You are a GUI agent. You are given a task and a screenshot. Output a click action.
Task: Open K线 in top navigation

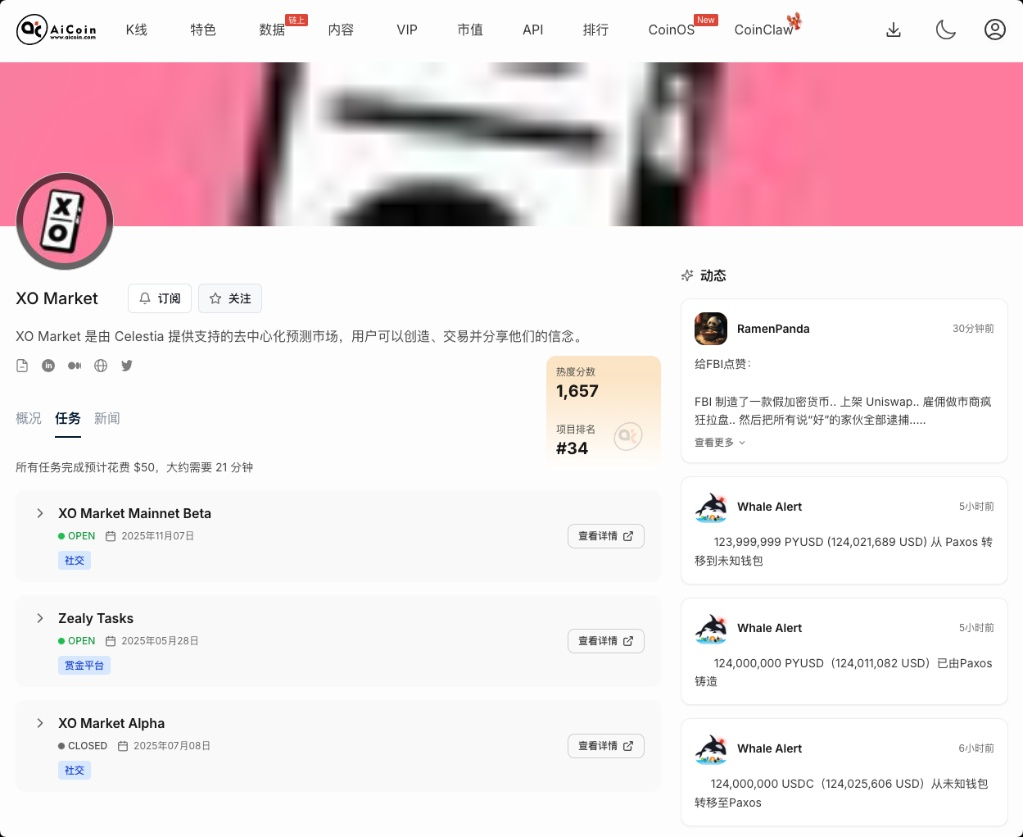(x=136, y=30)
